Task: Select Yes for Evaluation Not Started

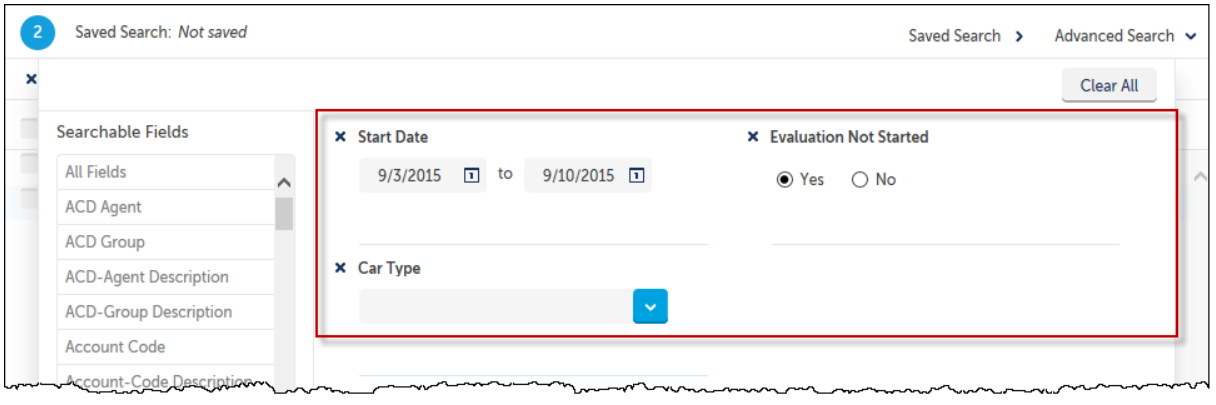Action: pyautogui.click(x=785, y=180)
